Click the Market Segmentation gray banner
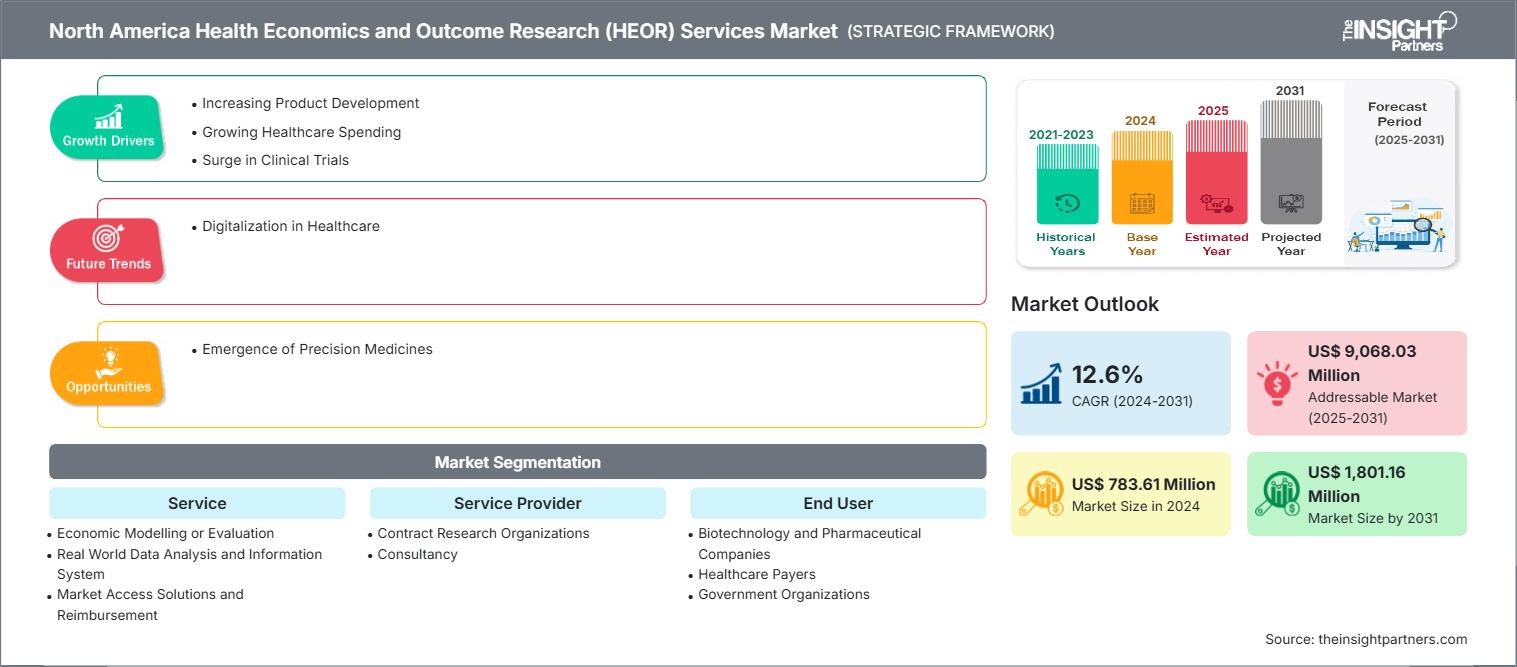 click(517, 462)
